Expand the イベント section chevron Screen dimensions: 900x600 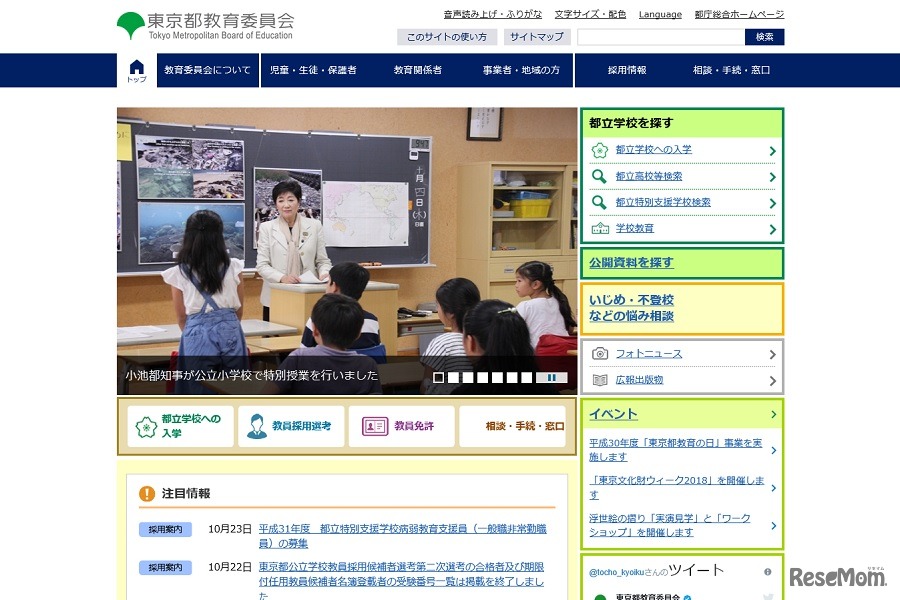tap(773, 414)
